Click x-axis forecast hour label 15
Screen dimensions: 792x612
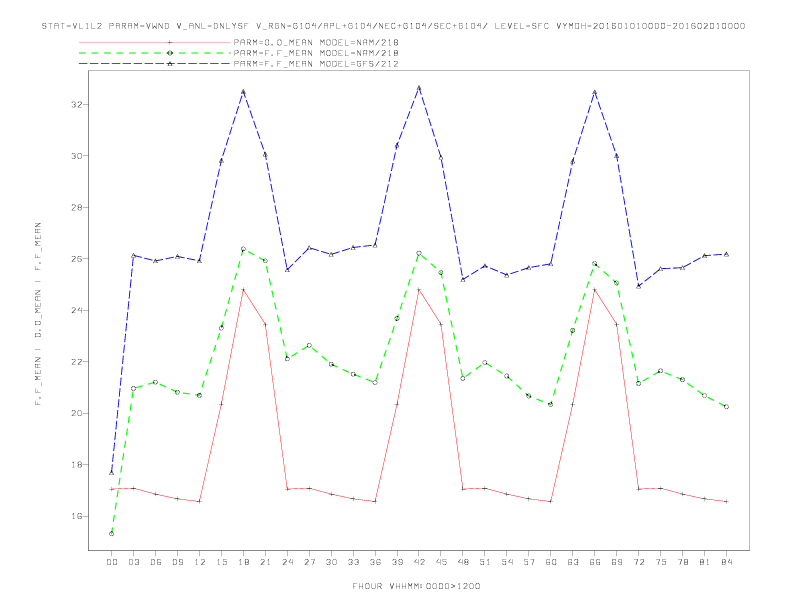coord(221,562)
